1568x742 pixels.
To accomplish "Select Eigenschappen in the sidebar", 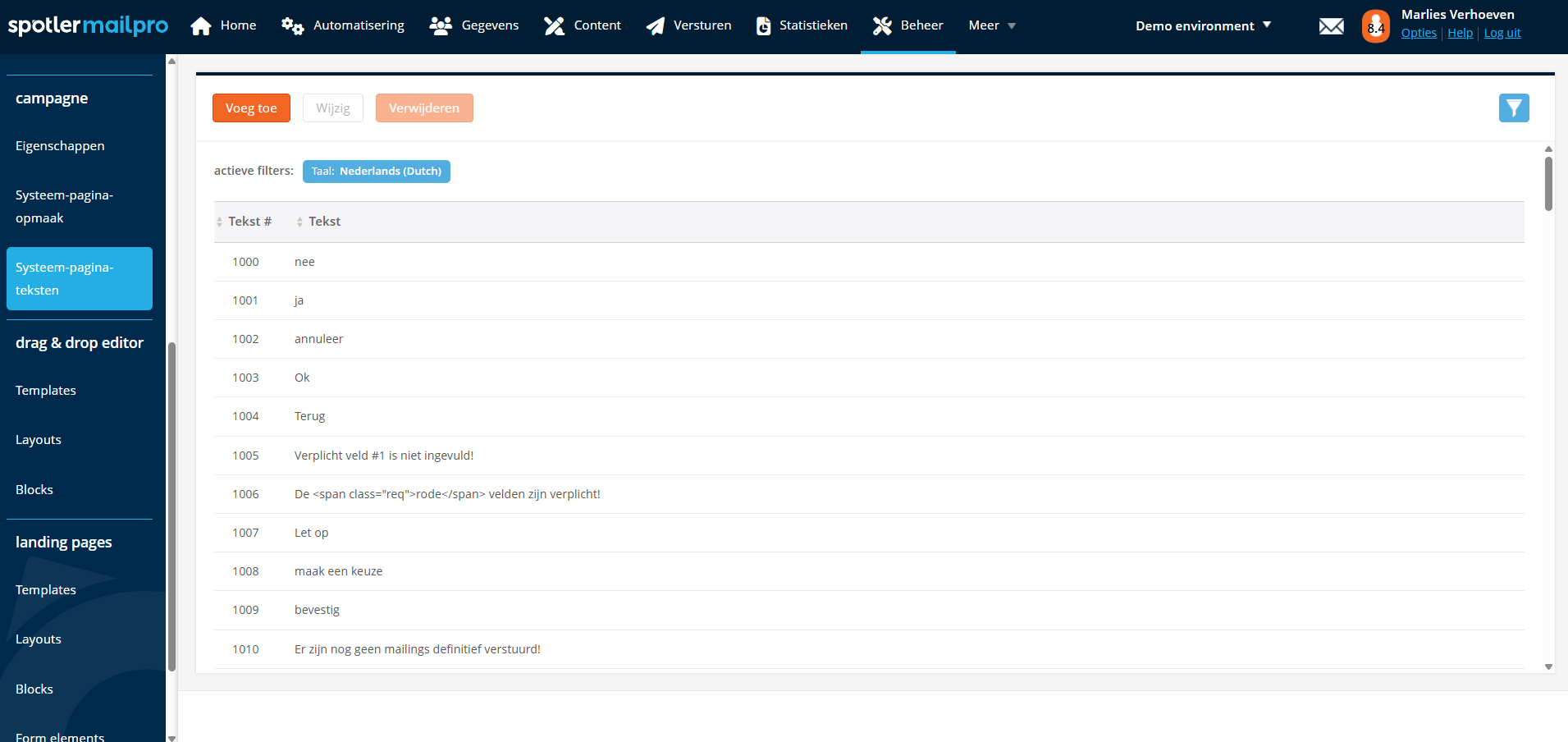I will tap(60, 146).
